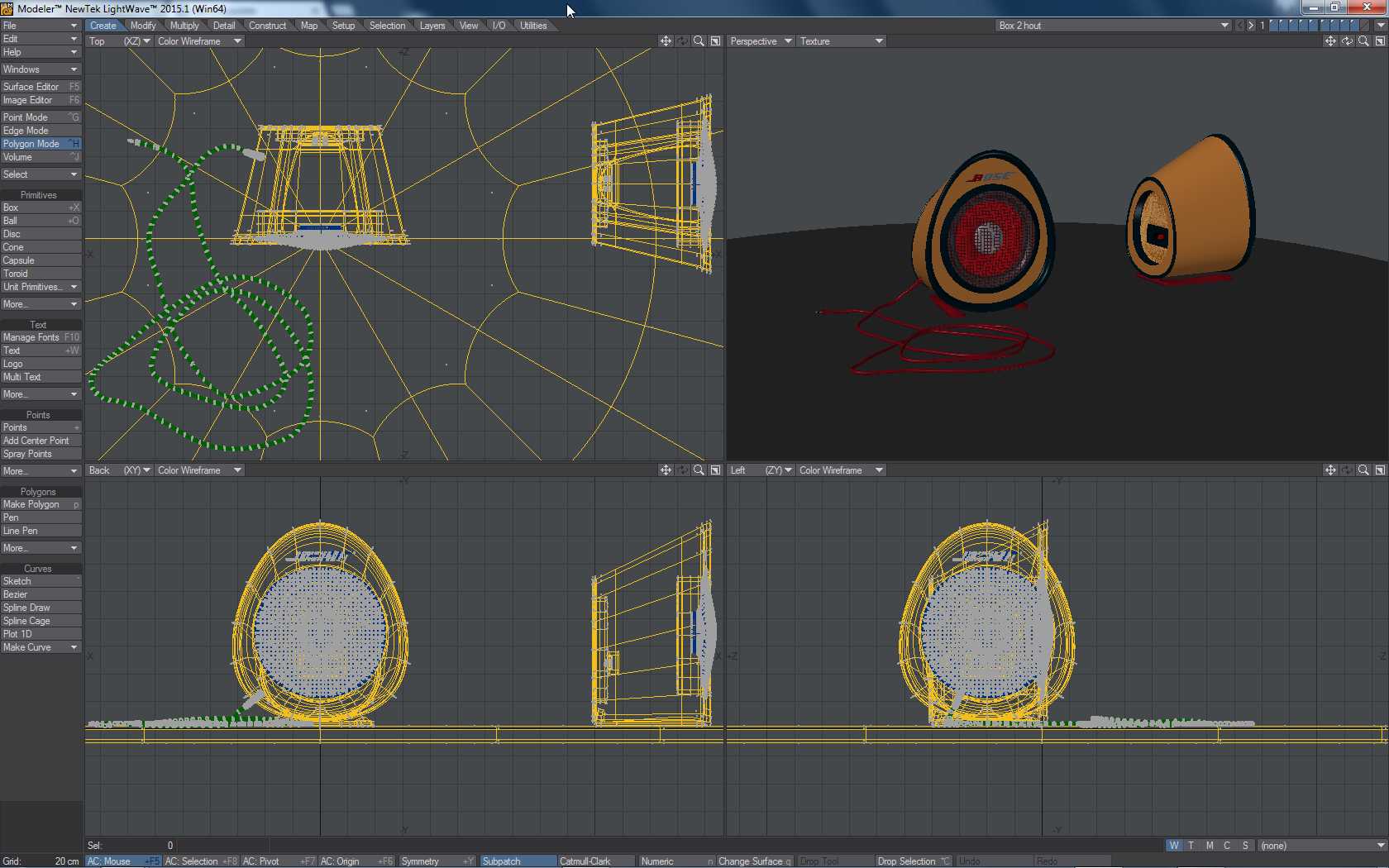Open the Surface Editor

pos(41,87)
